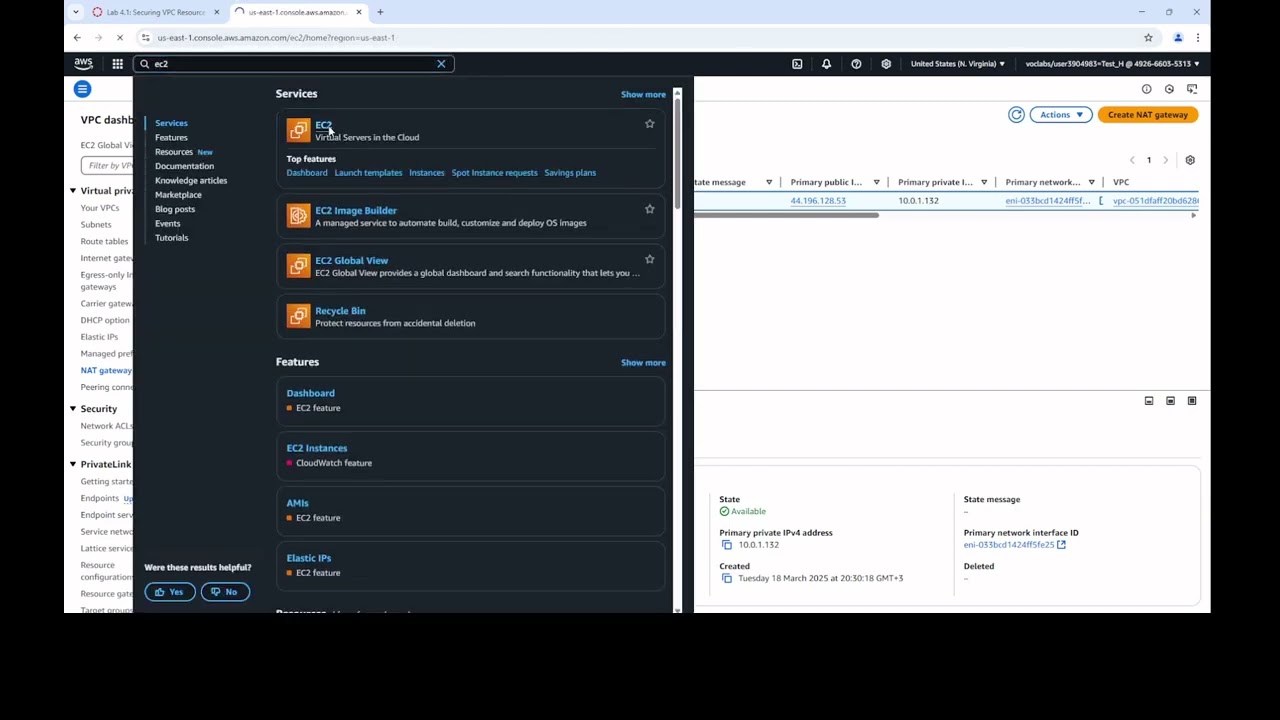
Task: Select the Marketplace search category
Action: coord(178,195)
